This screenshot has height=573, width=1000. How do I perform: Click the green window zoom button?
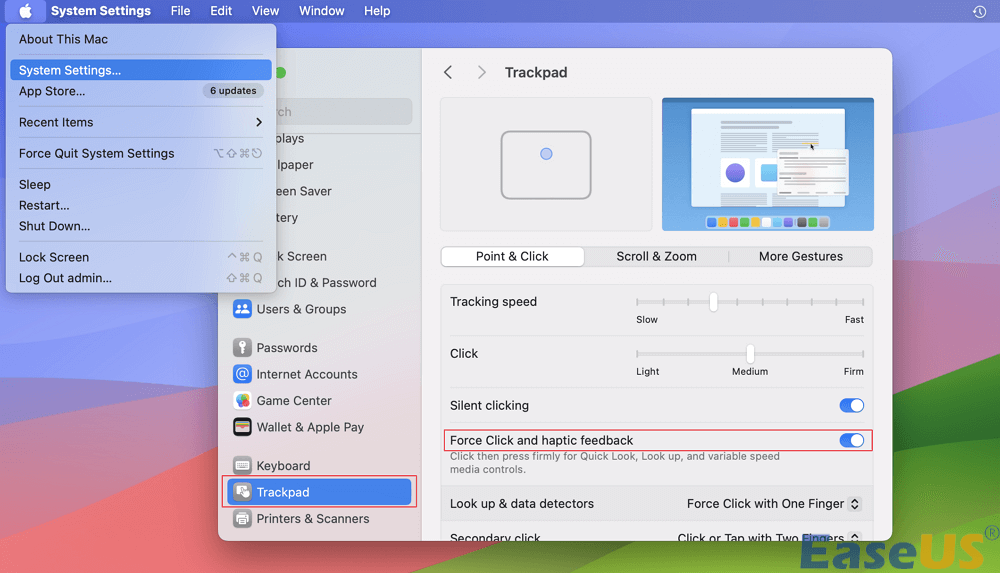(281, 73)
